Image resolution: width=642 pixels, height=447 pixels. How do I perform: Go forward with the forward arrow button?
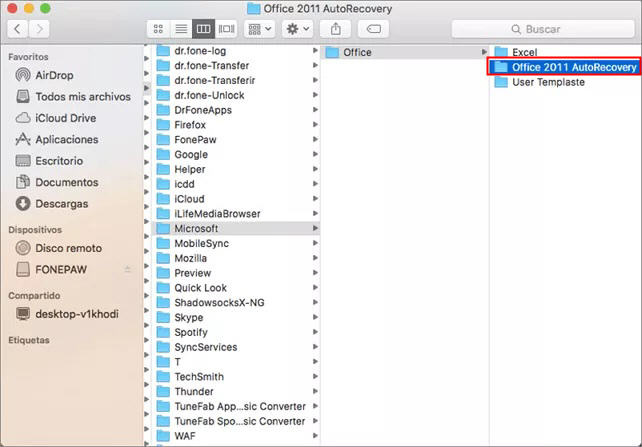click(40, 29)
